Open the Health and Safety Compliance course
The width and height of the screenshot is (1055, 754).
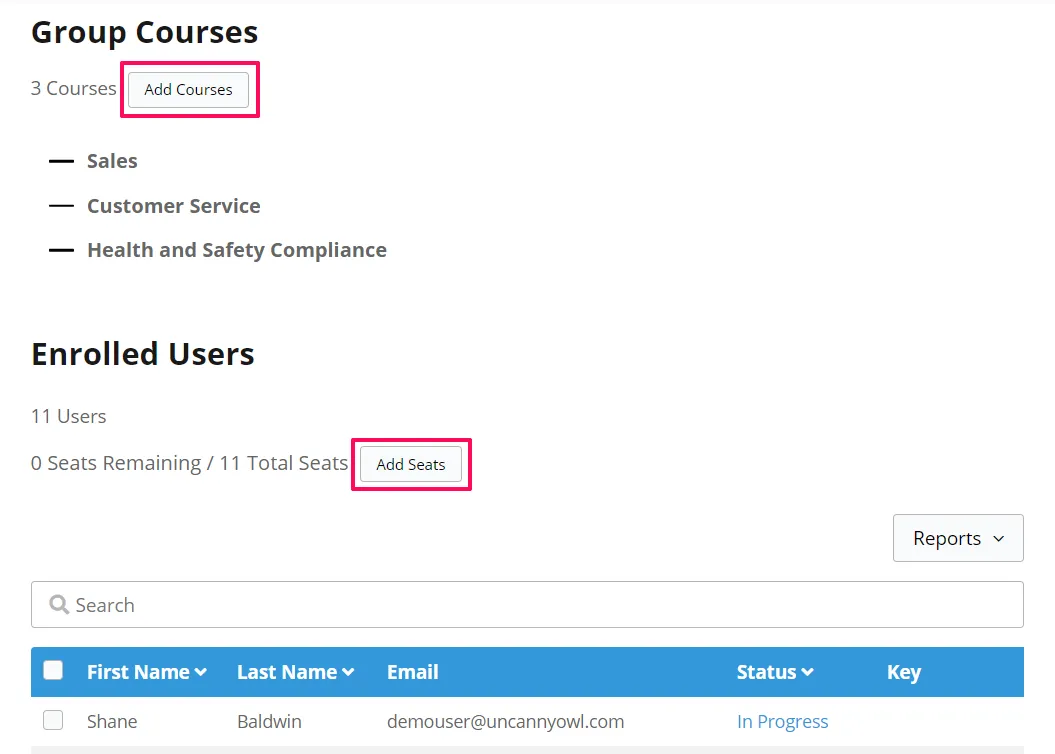click(x=236, y=250)
